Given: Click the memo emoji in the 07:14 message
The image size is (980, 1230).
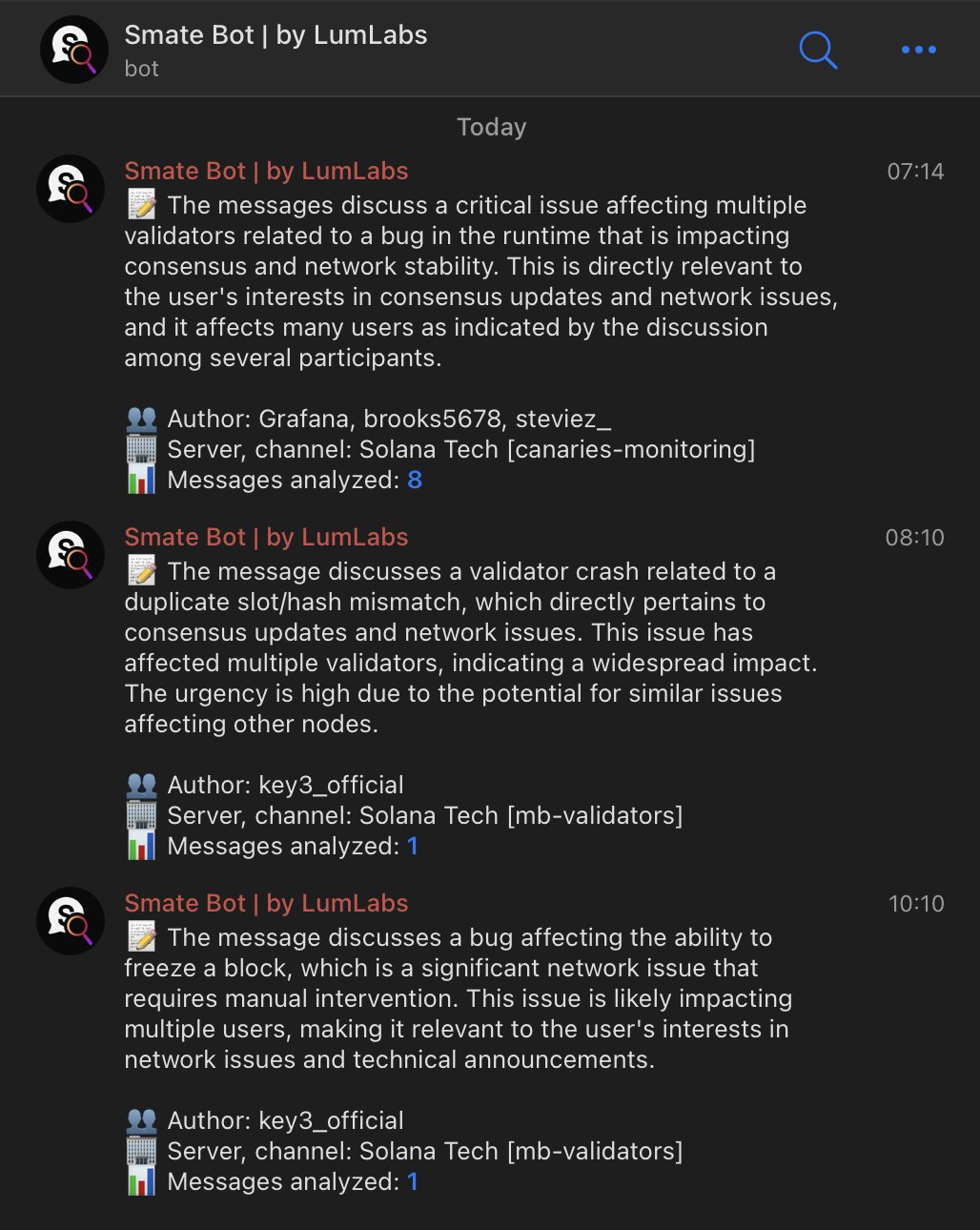Looking at the screenshot, I should (x=142, y=205).
